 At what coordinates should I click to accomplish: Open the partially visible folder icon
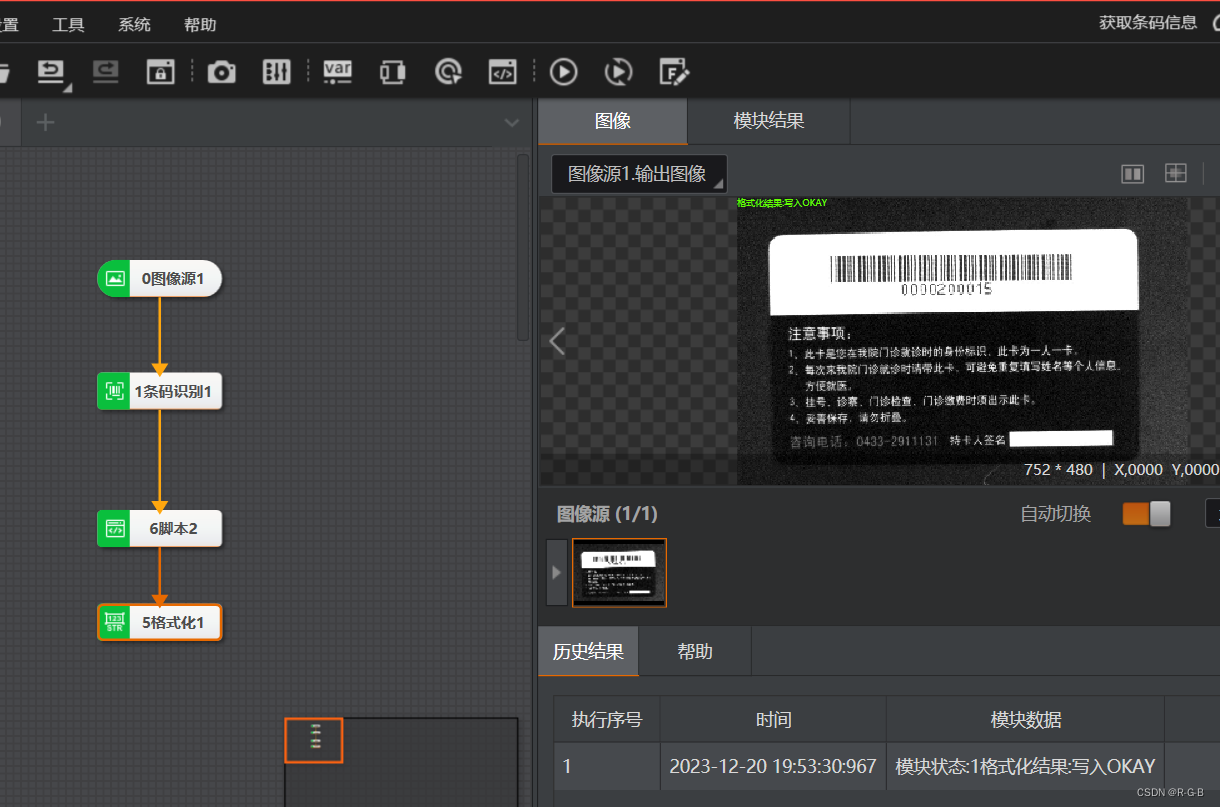[x=3, y=72]
